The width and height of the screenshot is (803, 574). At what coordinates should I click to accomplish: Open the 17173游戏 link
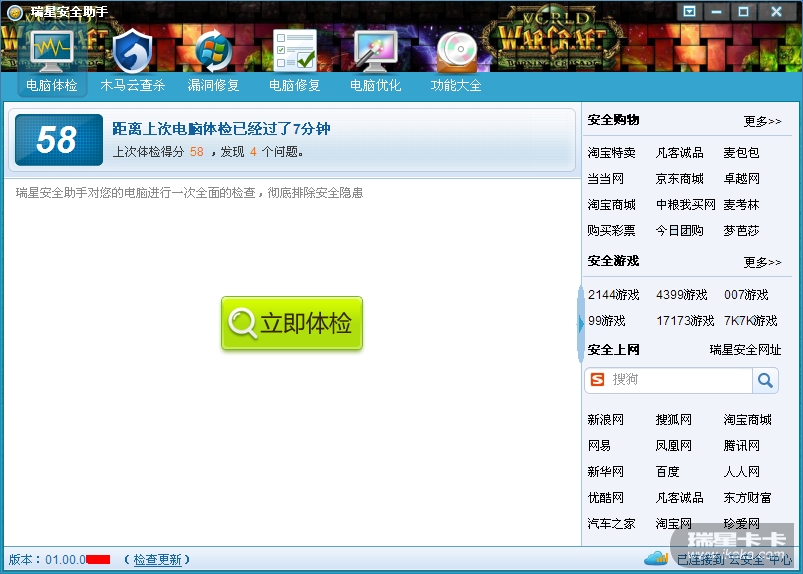click(685, 321)
